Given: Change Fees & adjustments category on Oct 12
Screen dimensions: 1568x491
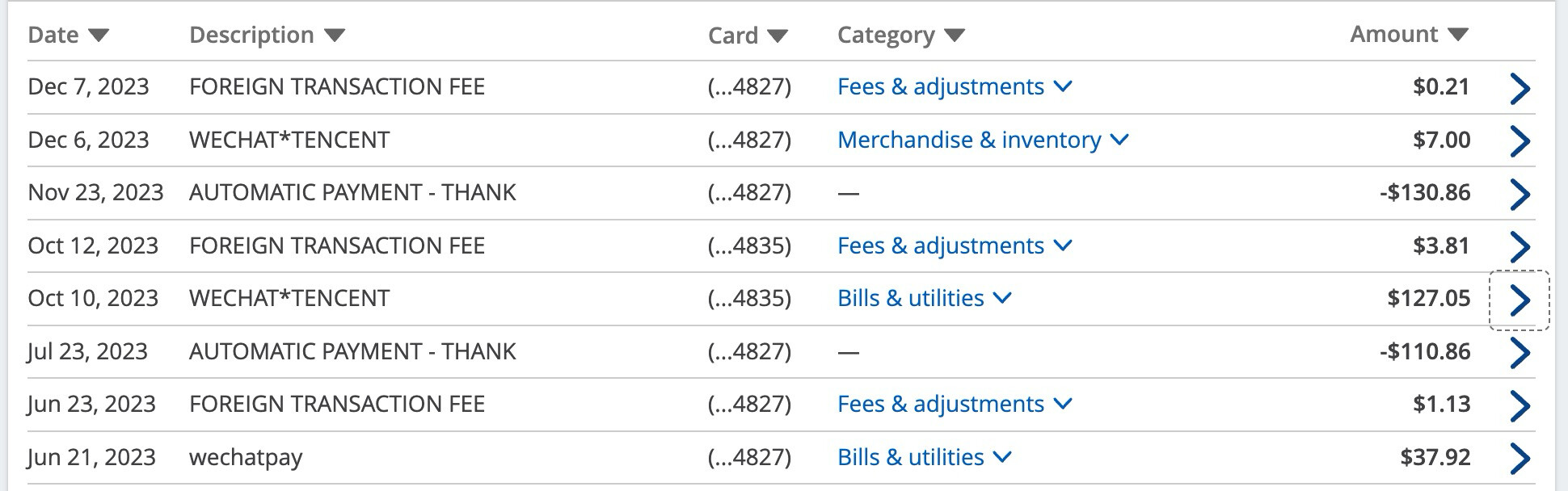Looking at the screenshot, I should 955,245.
